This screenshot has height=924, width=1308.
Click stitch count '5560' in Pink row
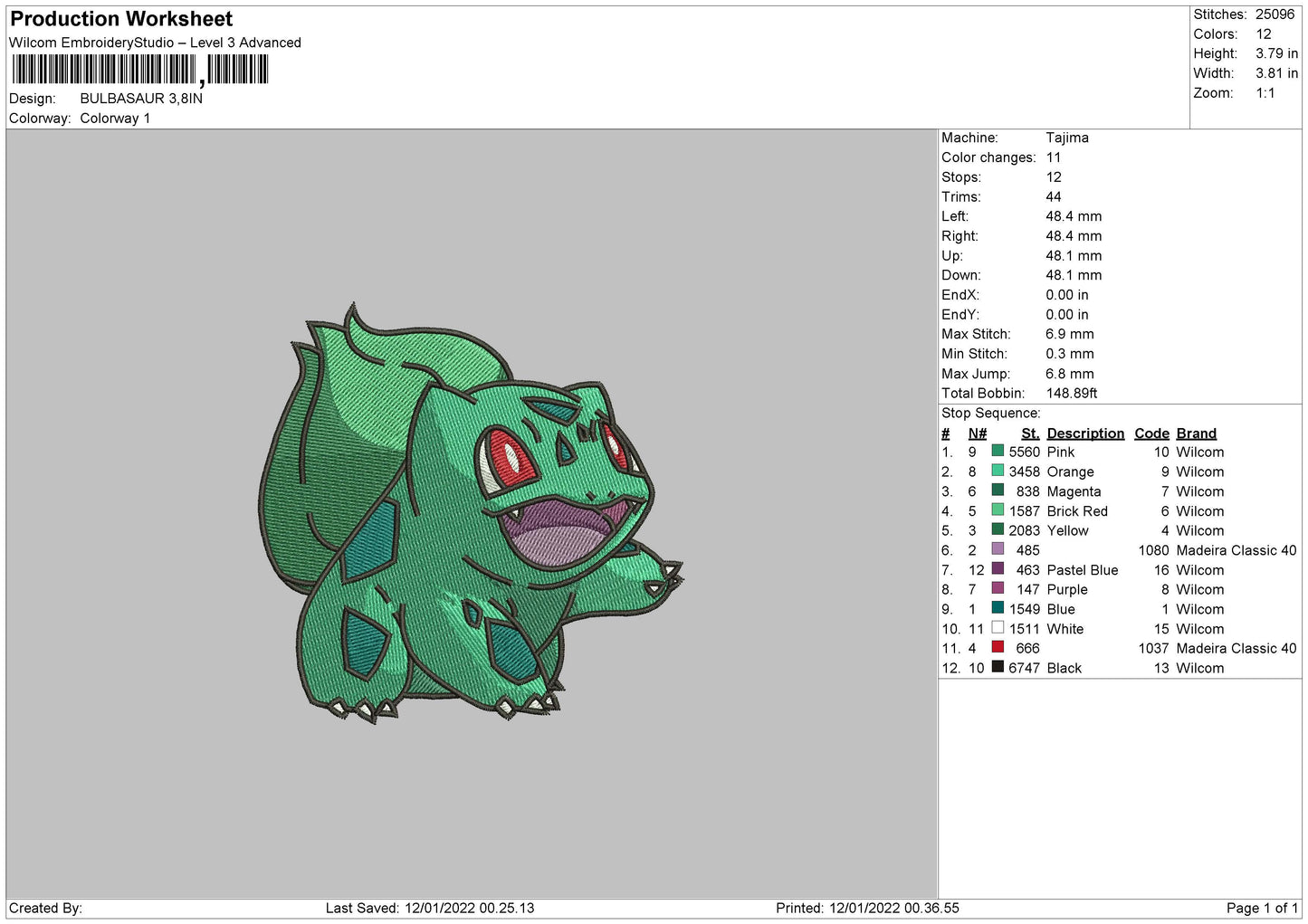(x=1025, y=452)
